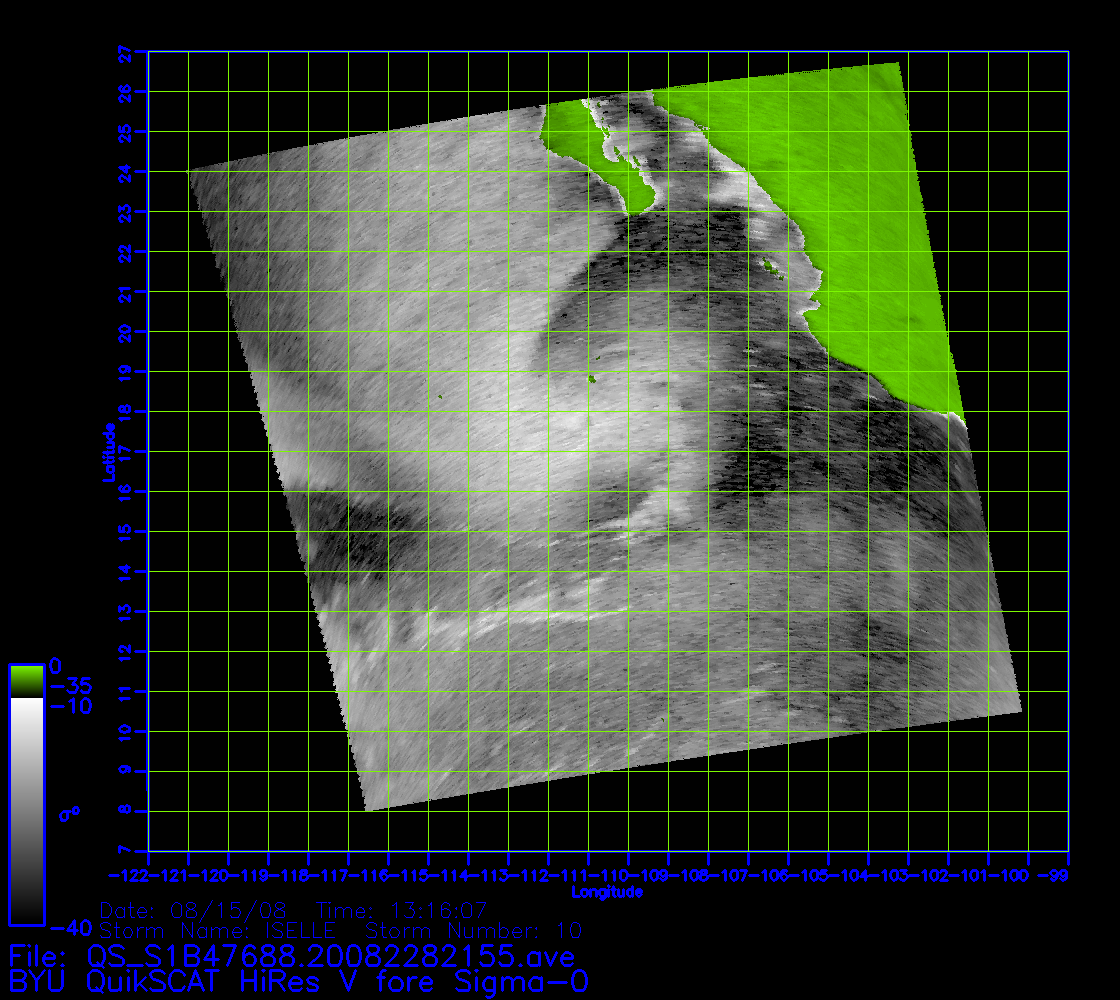Viewport: 1120px width, 1000px height.
Task: Click the grayscale gradient of the sigma-0 colorbar
Action: [x=26, y=810]
